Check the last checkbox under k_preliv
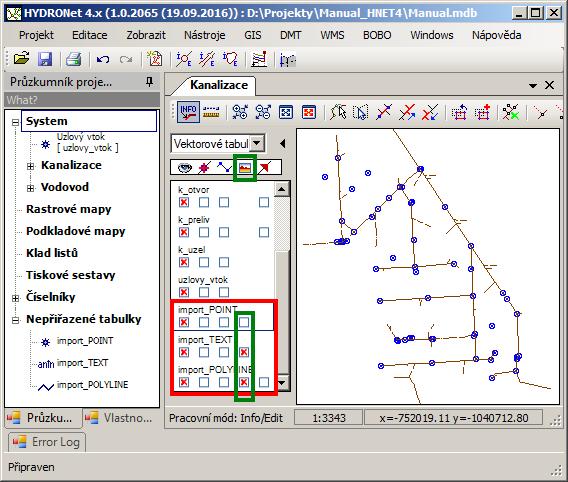 (x=264, y=232)
